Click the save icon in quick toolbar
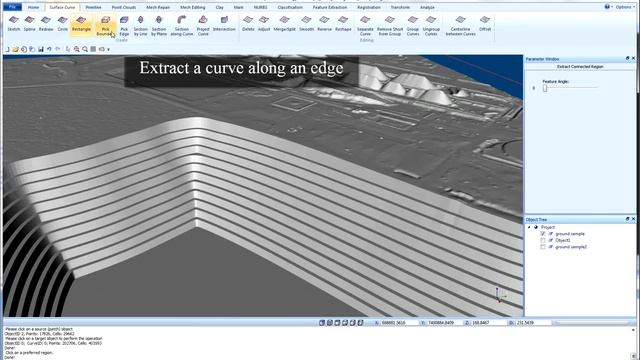The width and height of the screenshot is (640, 360). tap(41, 49)
